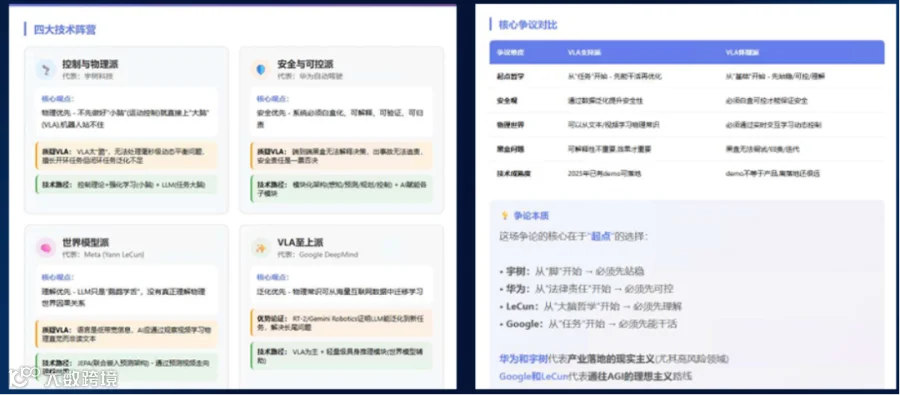Click 泛化优先 core viewpoint text
900x395 pixels.
point(340,292)
